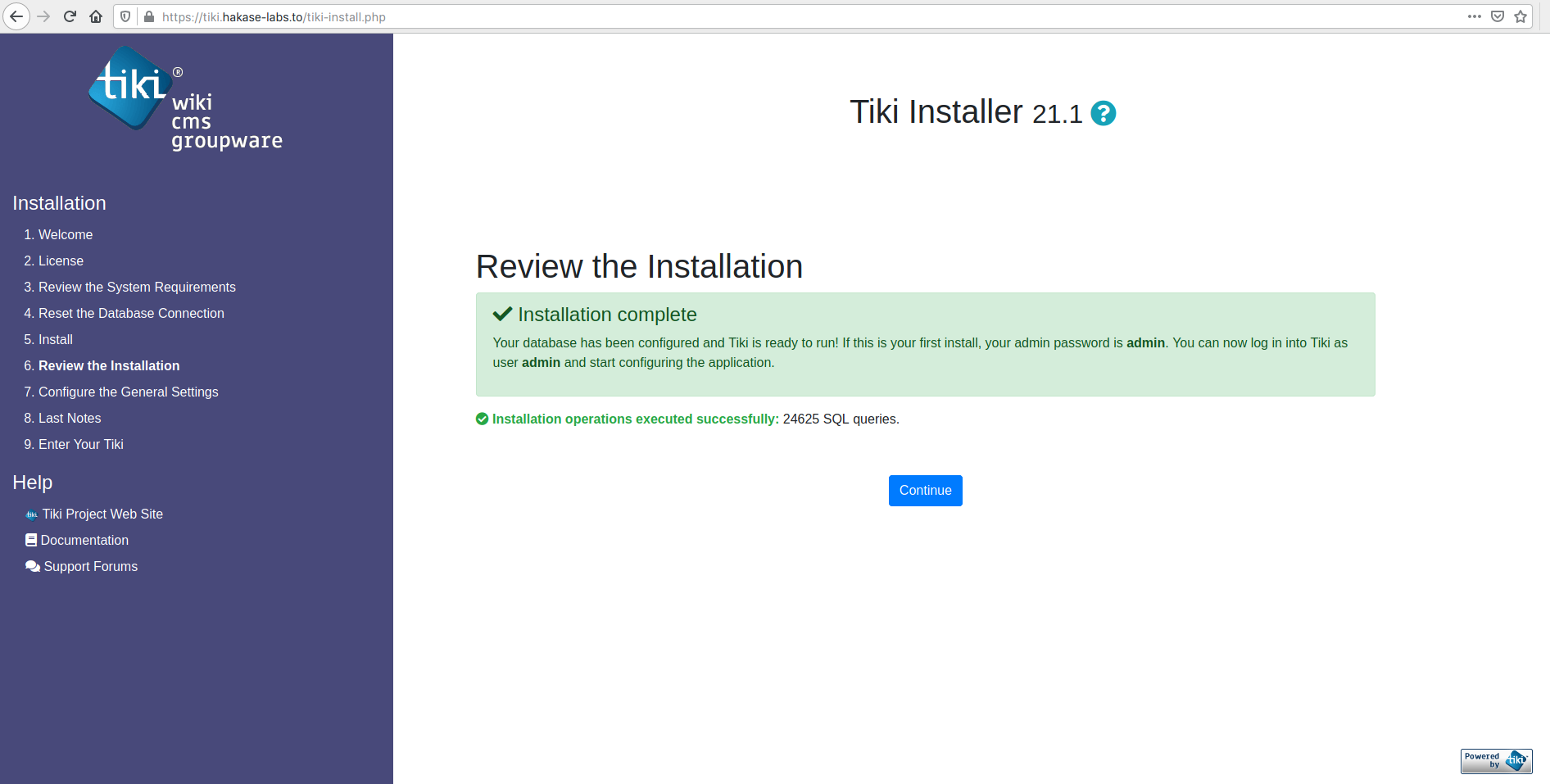Open page actions three-dot menu
The height and width of the screenshot is (784, 1550).
click(x=1475, y=16)
